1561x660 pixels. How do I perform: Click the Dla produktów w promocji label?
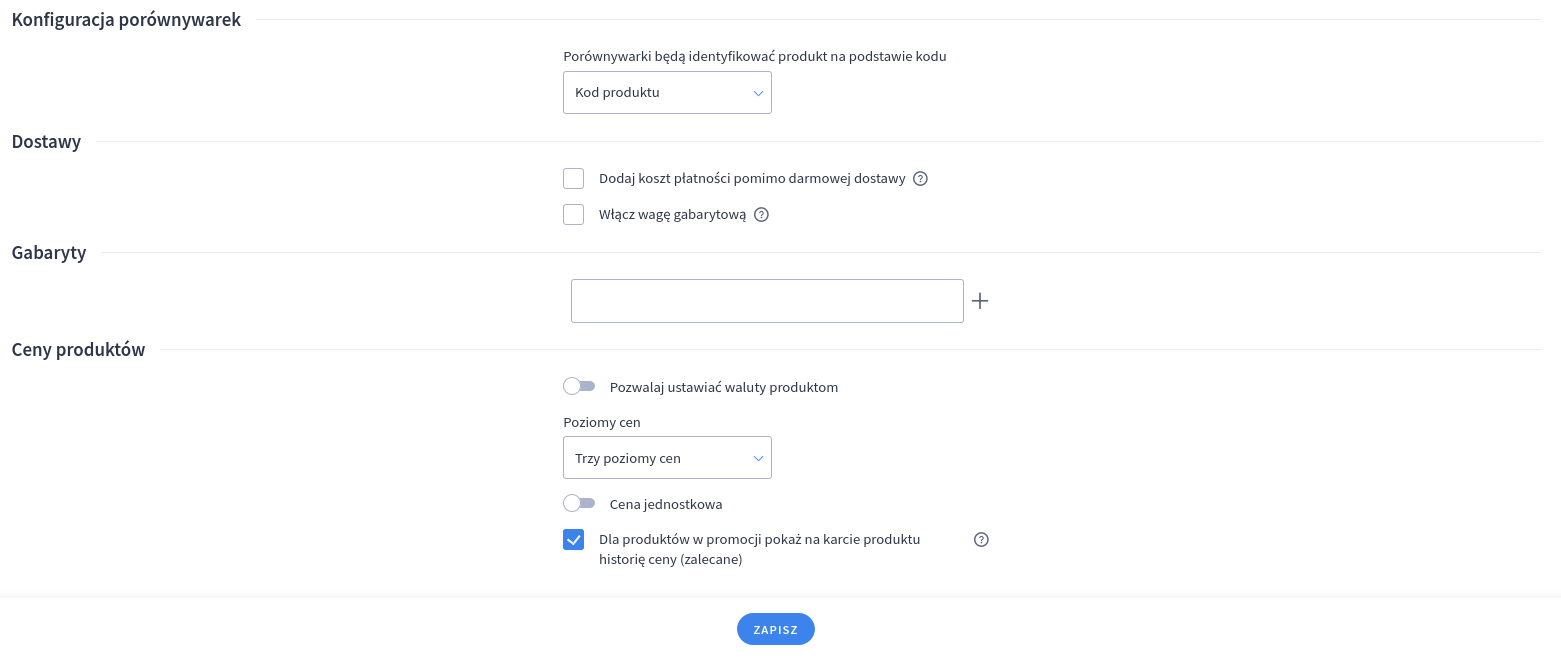759,550
